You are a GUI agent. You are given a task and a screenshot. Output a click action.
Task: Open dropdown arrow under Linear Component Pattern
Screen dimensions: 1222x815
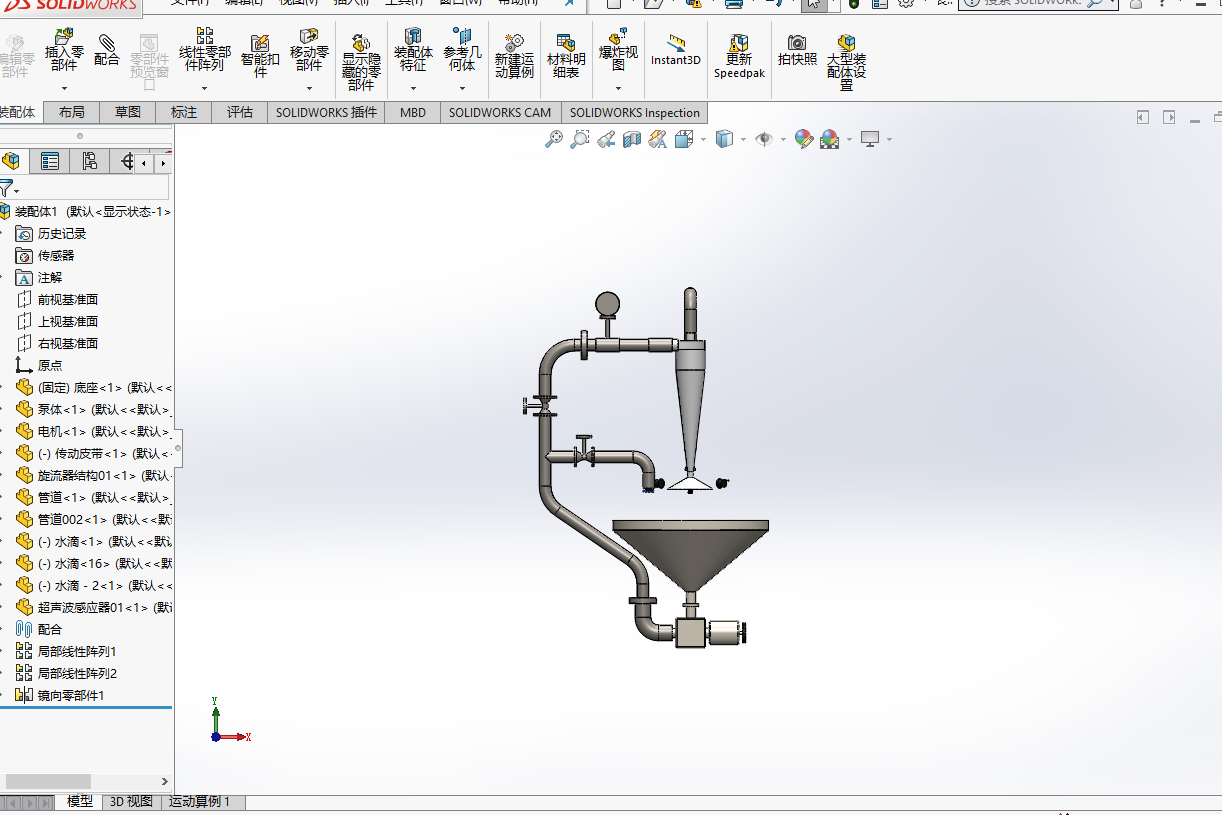204,88
